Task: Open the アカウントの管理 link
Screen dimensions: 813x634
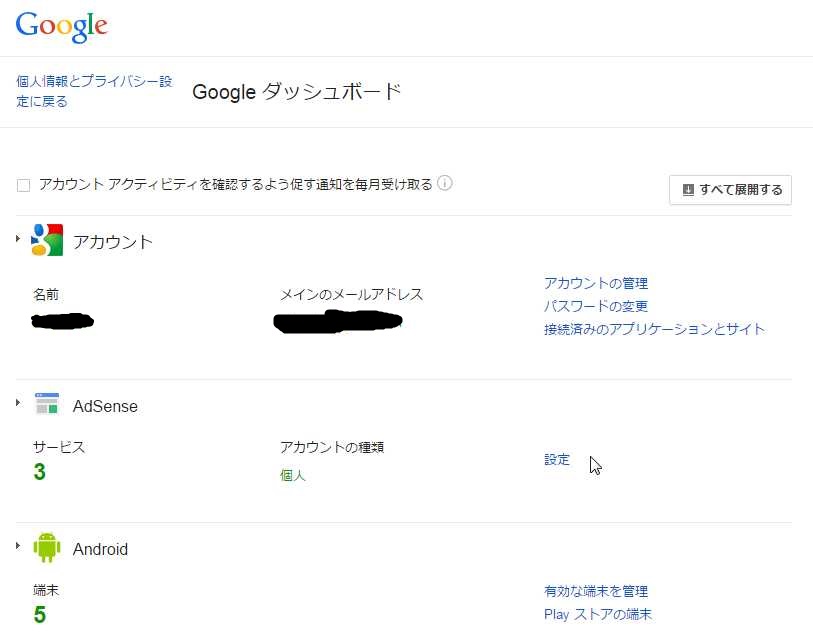Action: [596, 283]
